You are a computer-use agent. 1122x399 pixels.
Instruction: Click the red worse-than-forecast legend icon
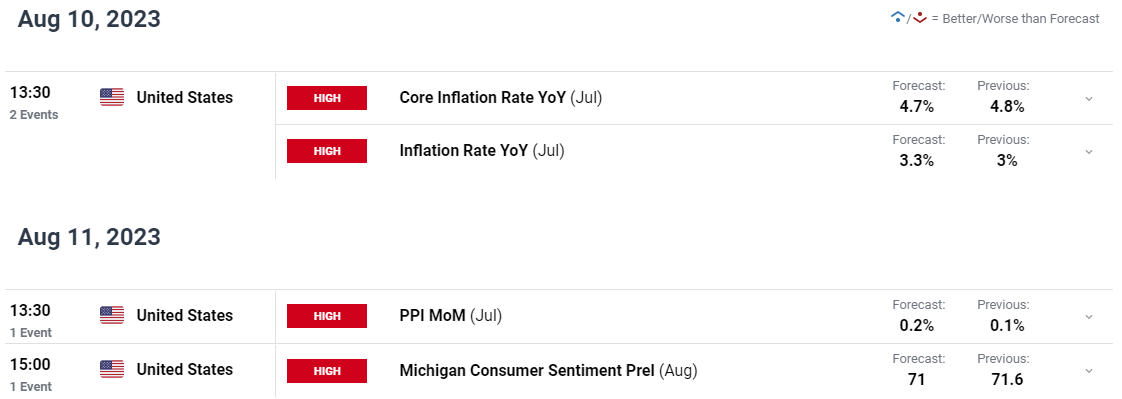click(919, 18)
